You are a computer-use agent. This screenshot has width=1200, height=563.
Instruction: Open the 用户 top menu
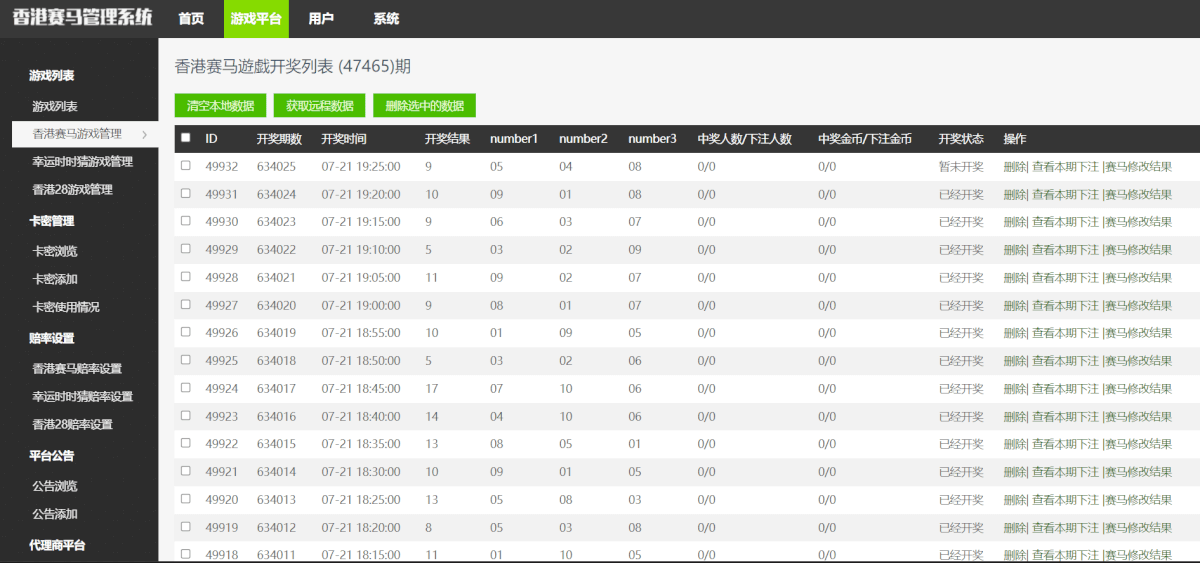321,19
